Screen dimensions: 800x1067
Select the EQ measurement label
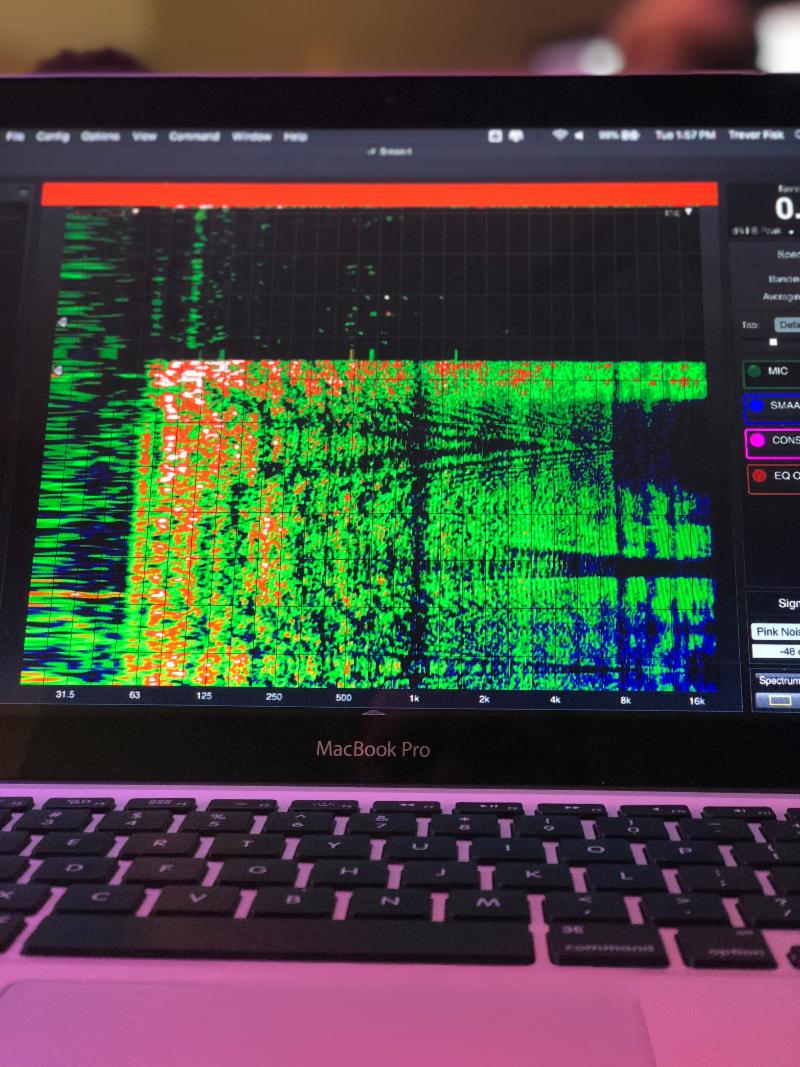[786, 476]
